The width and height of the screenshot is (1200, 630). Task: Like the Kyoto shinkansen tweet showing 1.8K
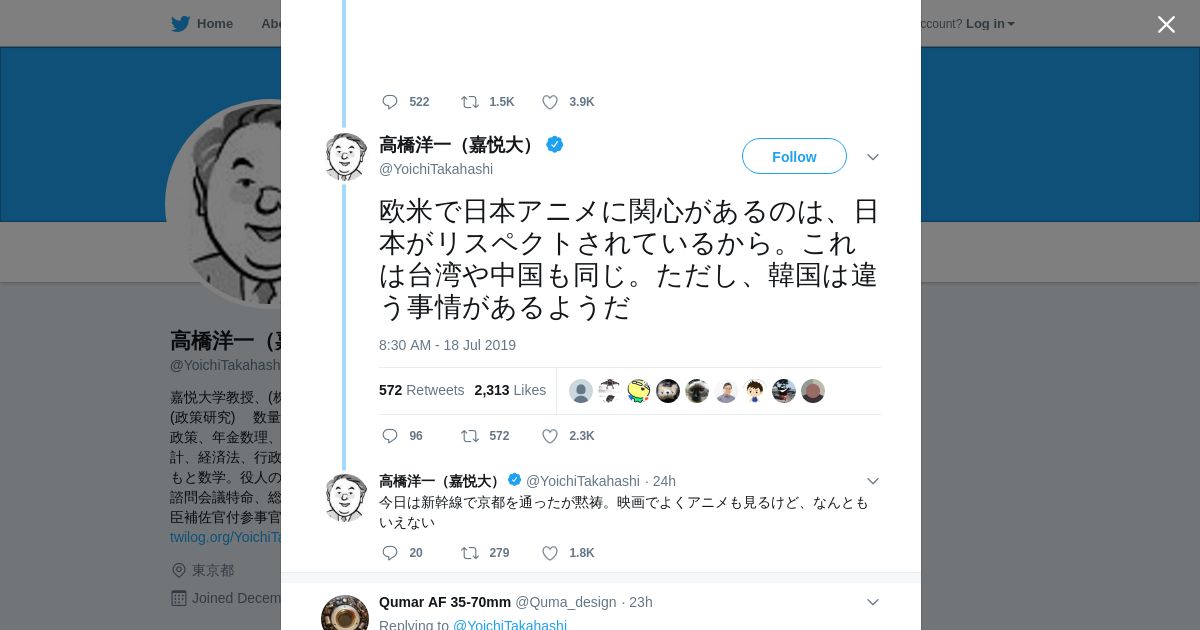click(550, 553)
